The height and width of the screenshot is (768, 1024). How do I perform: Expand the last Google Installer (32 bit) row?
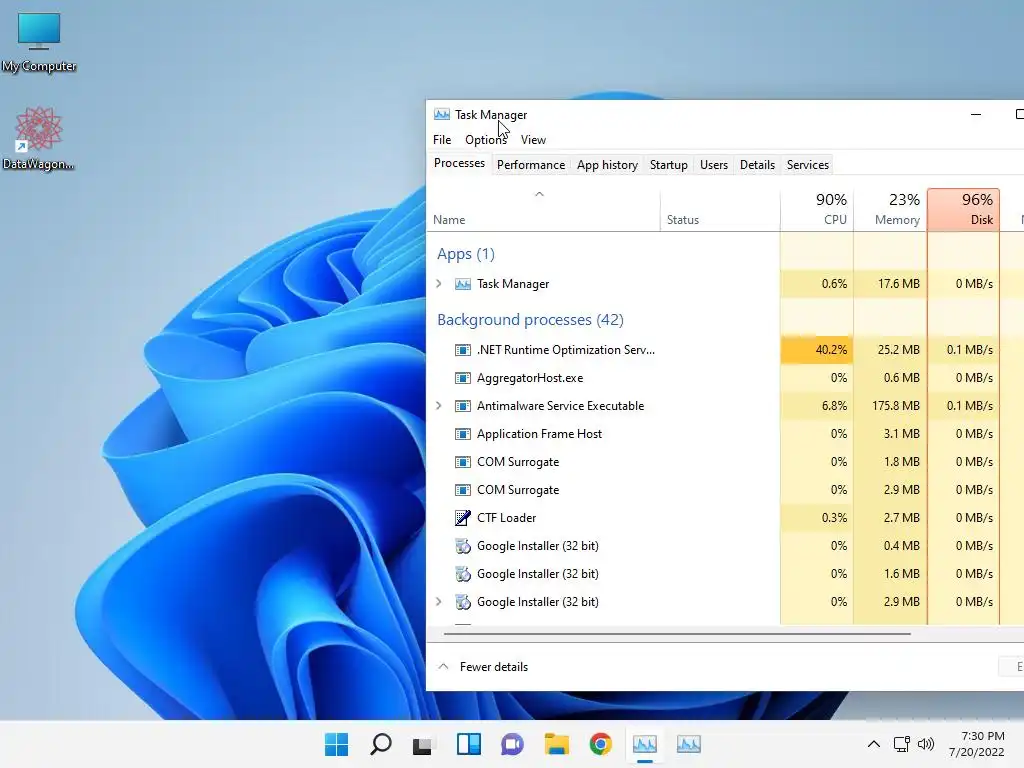439,601
